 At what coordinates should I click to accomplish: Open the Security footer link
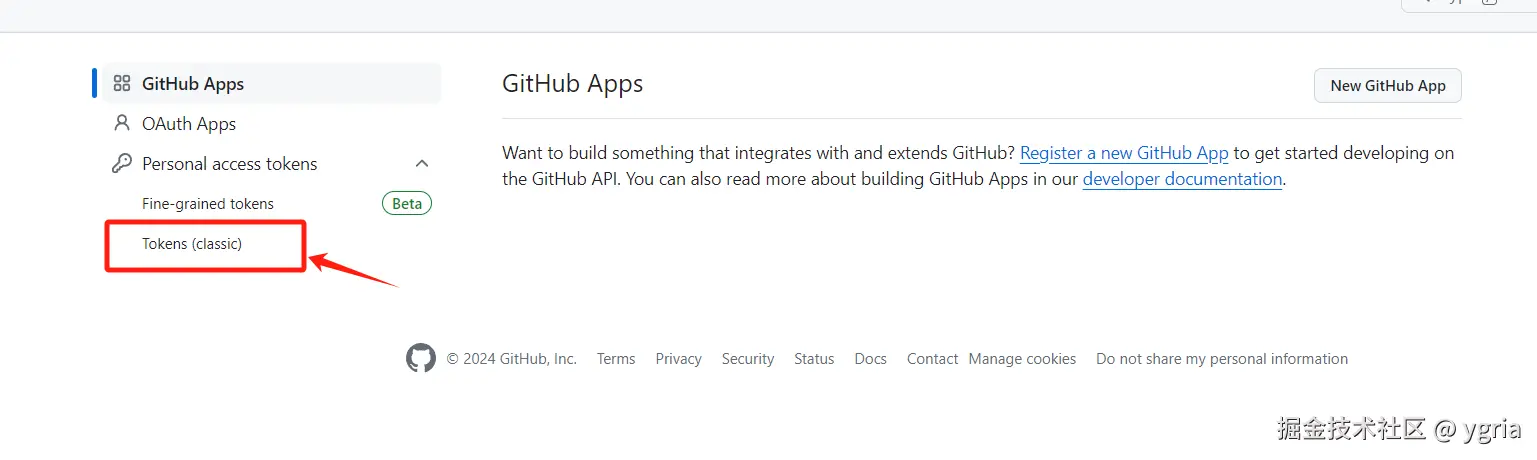pos(748,359)
